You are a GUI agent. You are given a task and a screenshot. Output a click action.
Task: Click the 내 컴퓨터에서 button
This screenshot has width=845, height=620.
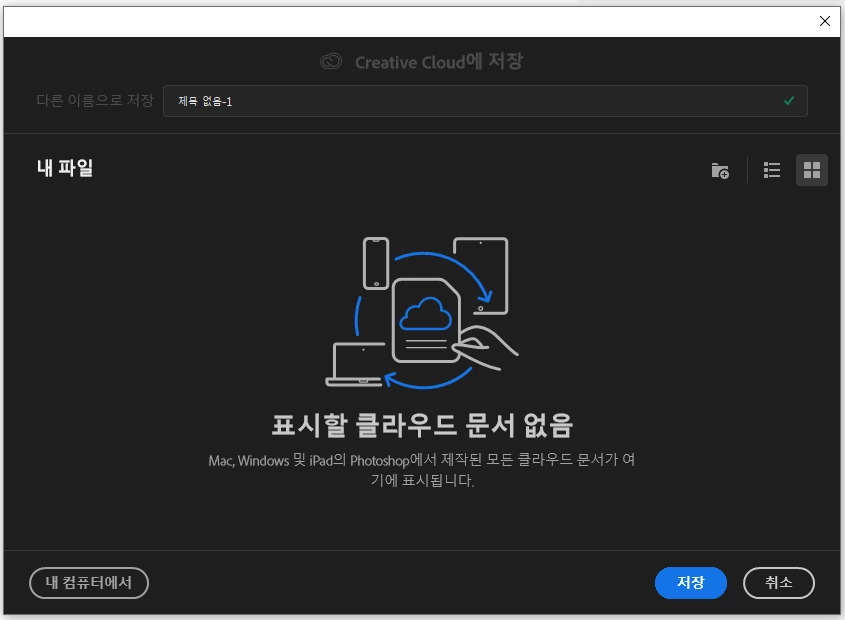click(x=89, y=583)
